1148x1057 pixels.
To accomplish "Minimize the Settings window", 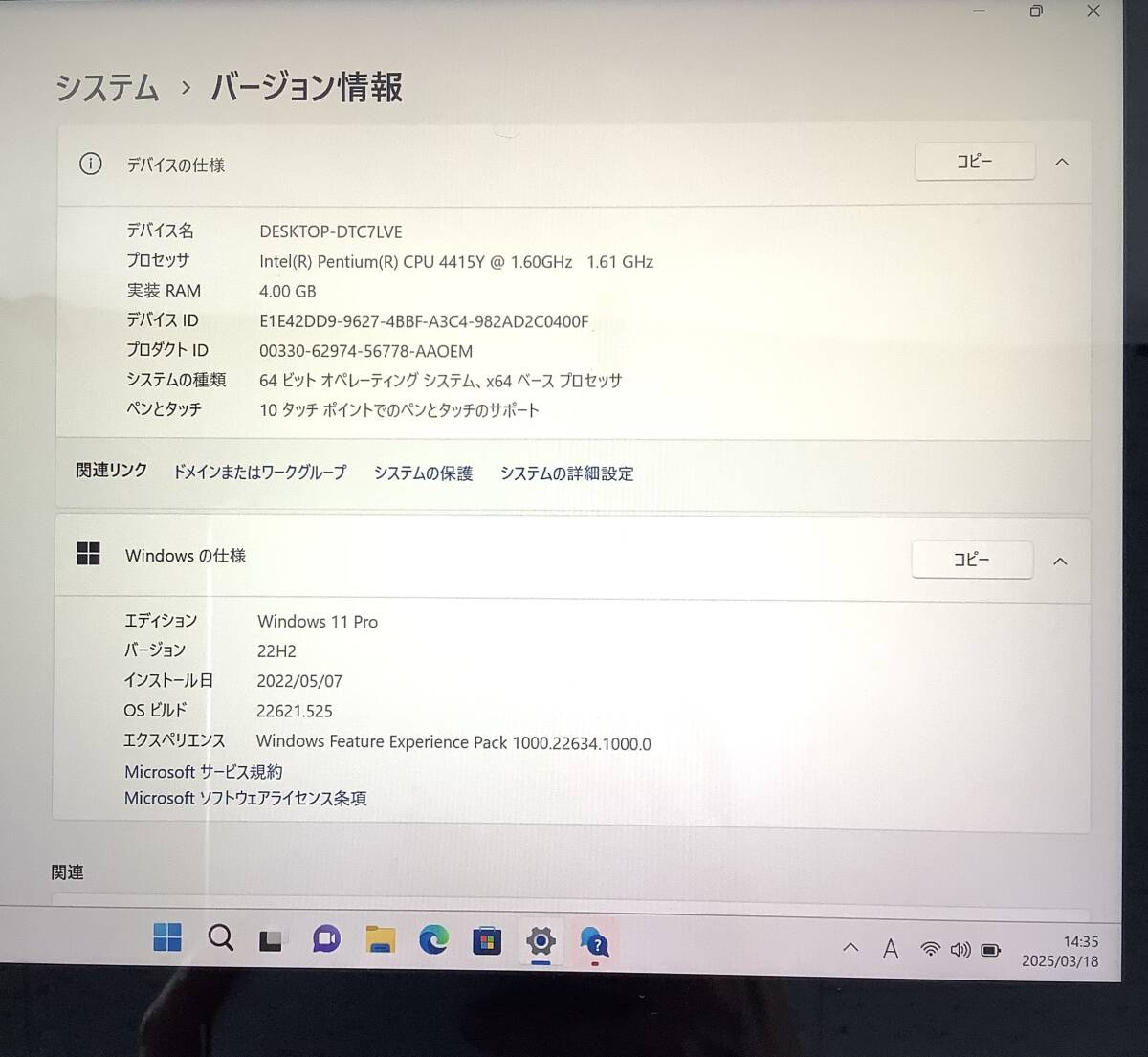I will (x=979, y=11).
